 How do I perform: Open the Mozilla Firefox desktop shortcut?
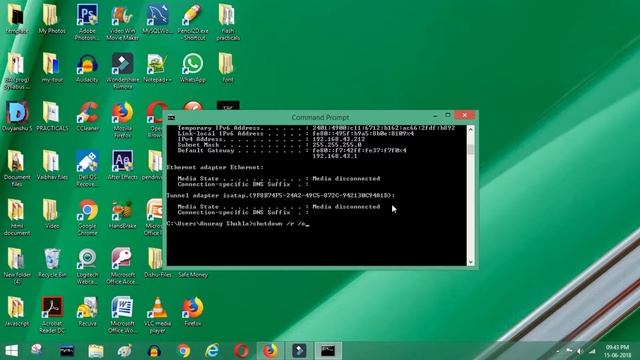click(122, 119)
